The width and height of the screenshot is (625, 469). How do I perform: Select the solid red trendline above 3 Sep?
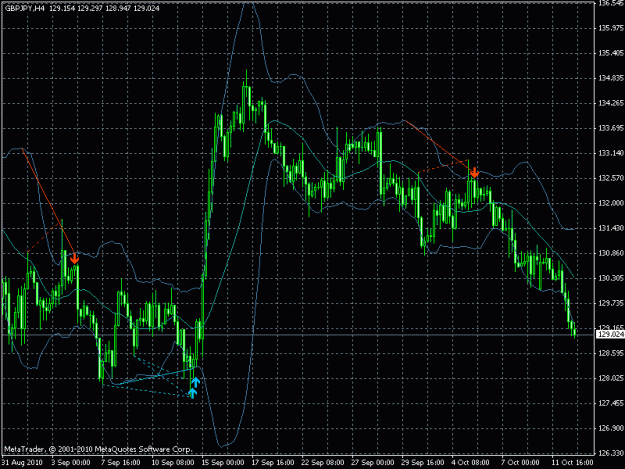[48, 200]
